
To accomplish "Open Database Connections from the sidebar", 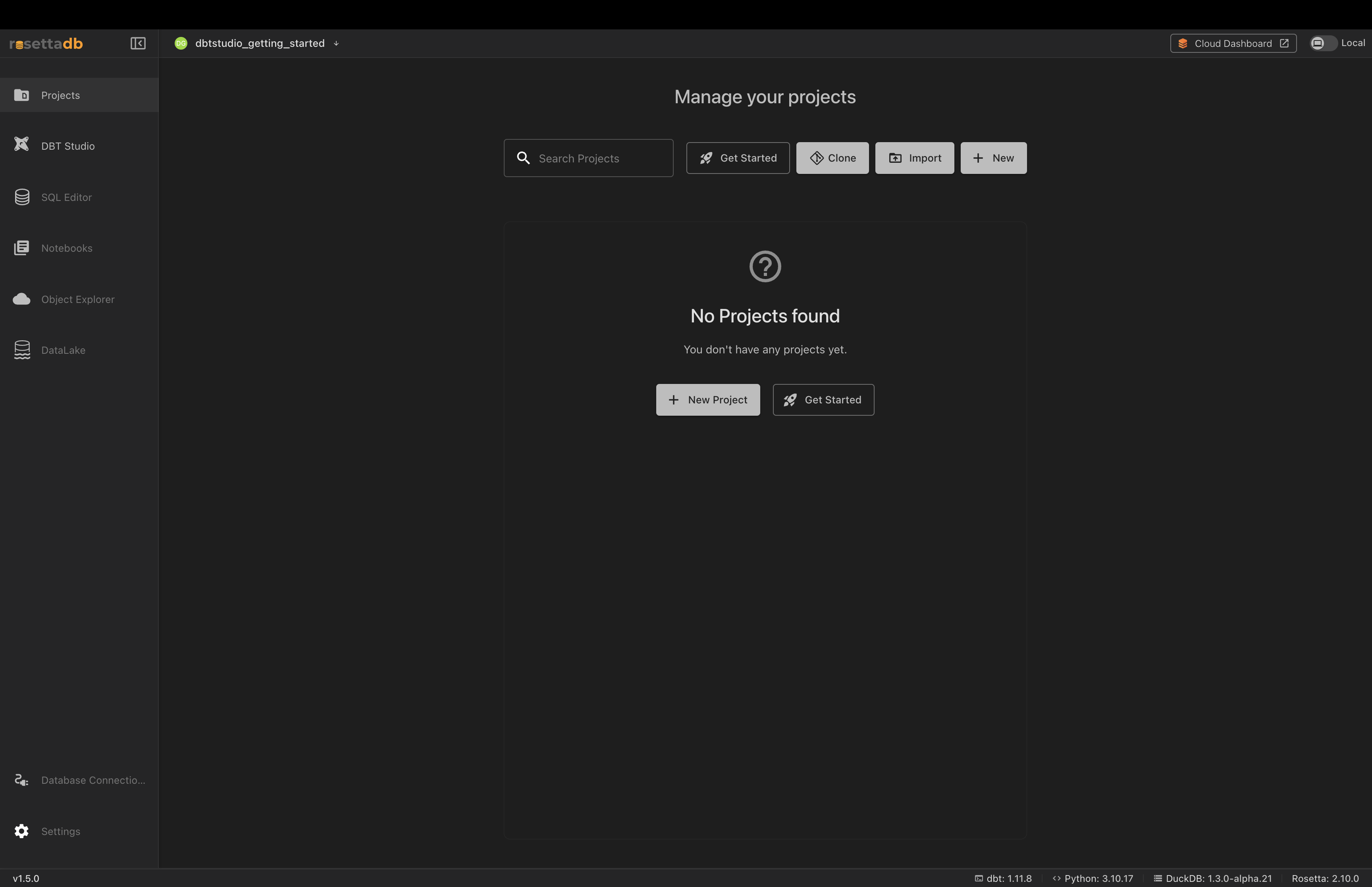I will click(79, 780).
